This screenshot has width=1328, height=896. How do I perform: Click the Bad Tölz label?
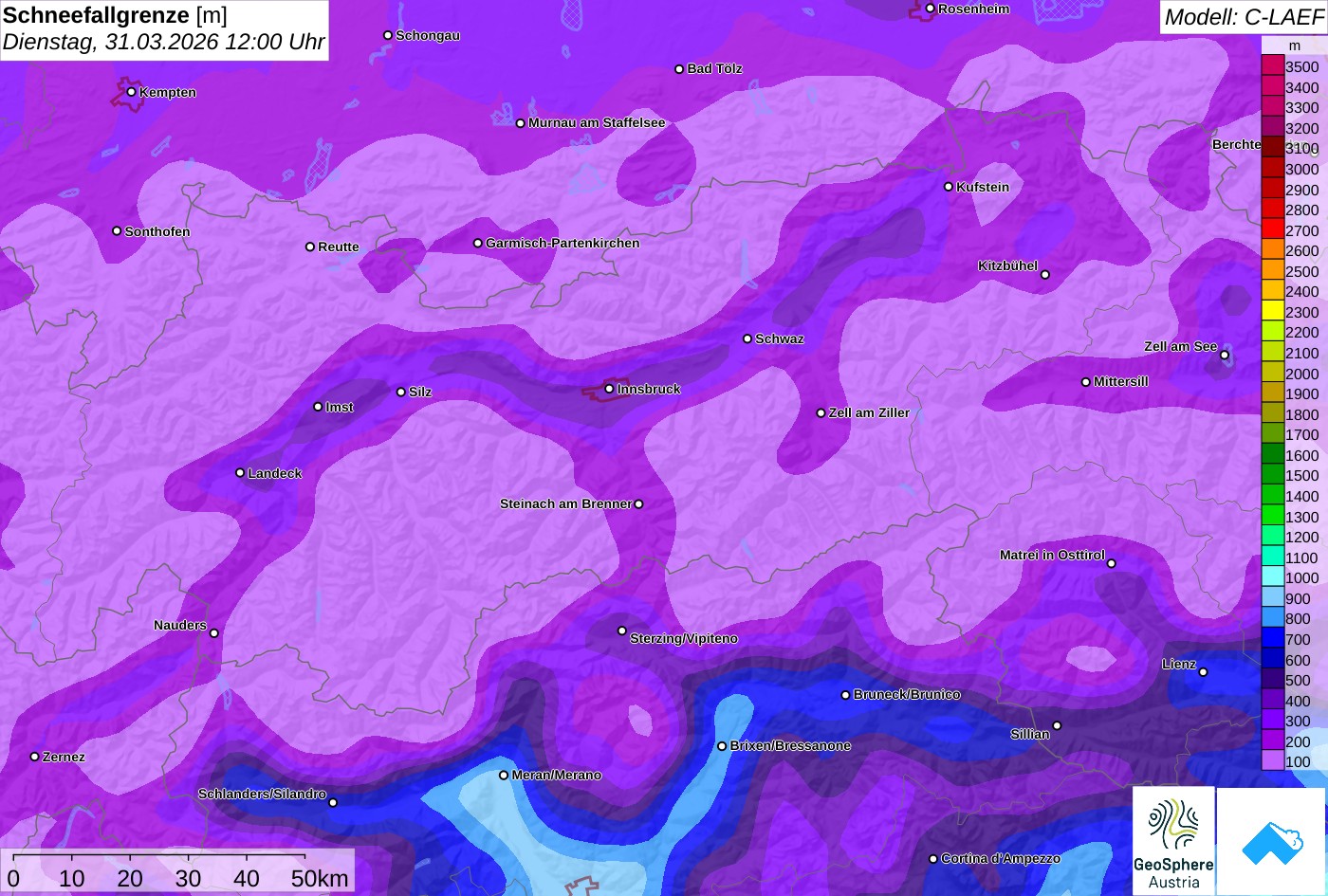click(714, 68)
